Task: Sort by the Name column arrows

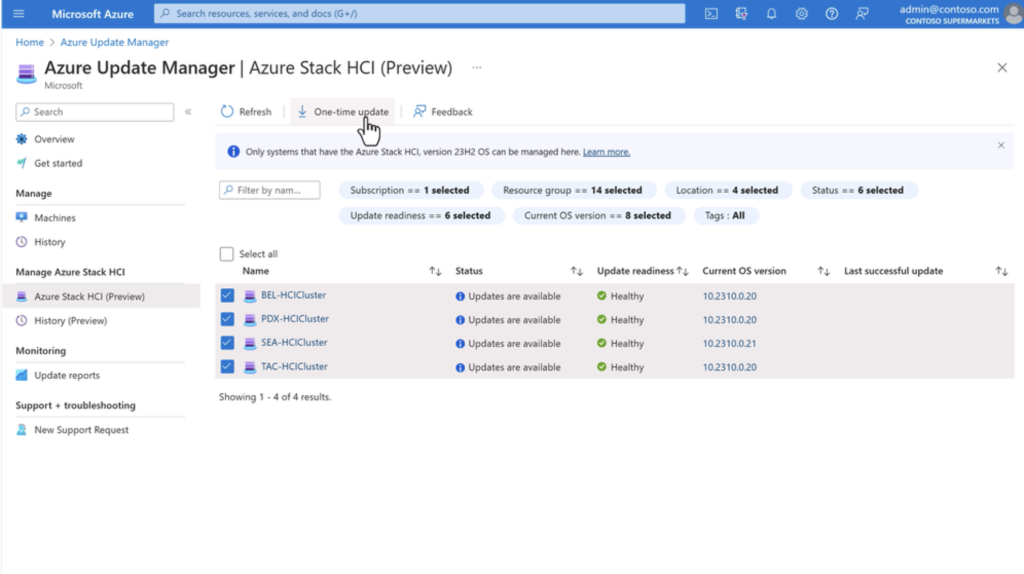Action: [435, 271]
